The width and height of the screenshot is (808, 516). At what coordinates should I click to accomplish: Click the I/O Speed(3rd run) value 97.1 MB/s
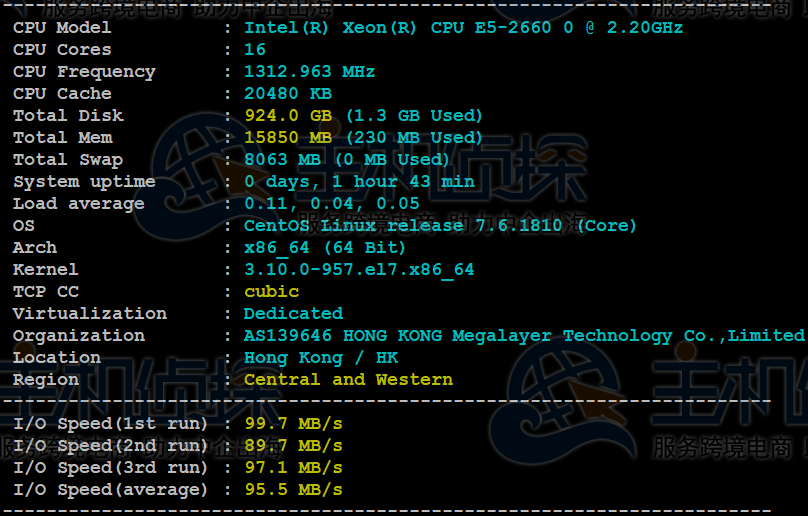coord(293,468)
